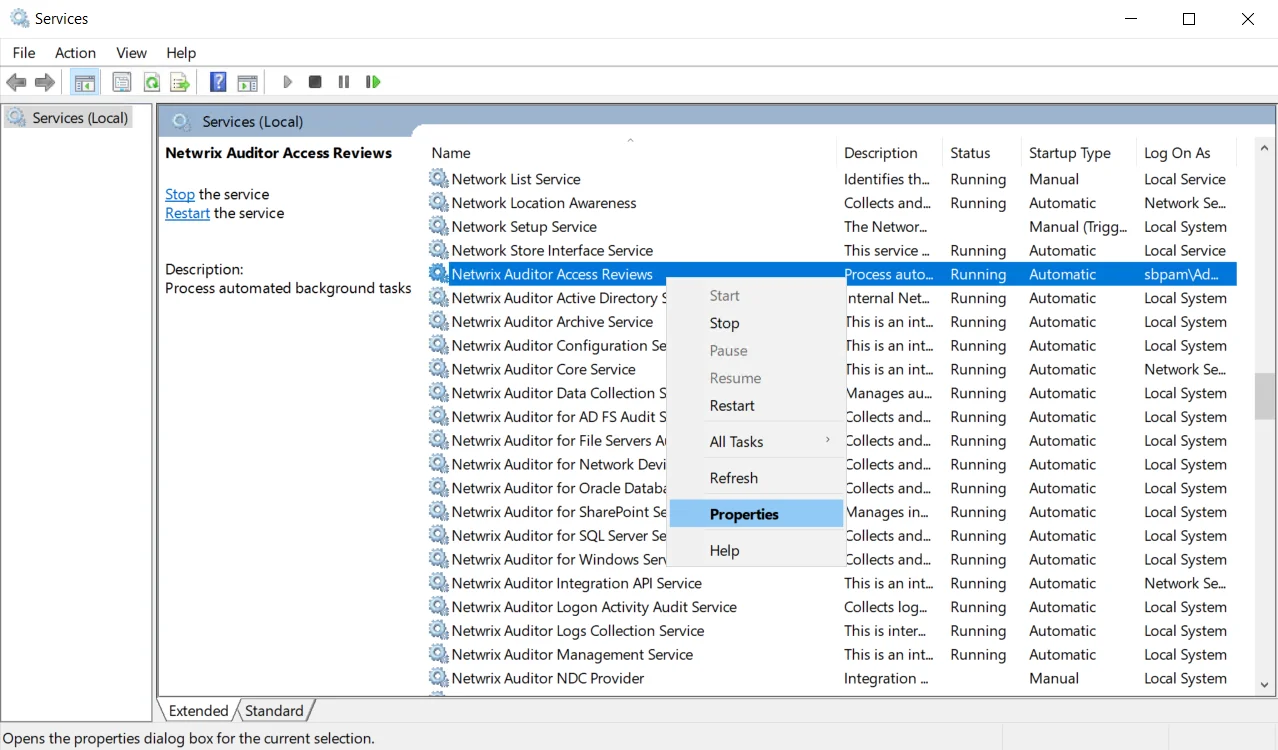1278x750 pixels.
Task: Choose Restart in the context menu
Action: point(755,405)
